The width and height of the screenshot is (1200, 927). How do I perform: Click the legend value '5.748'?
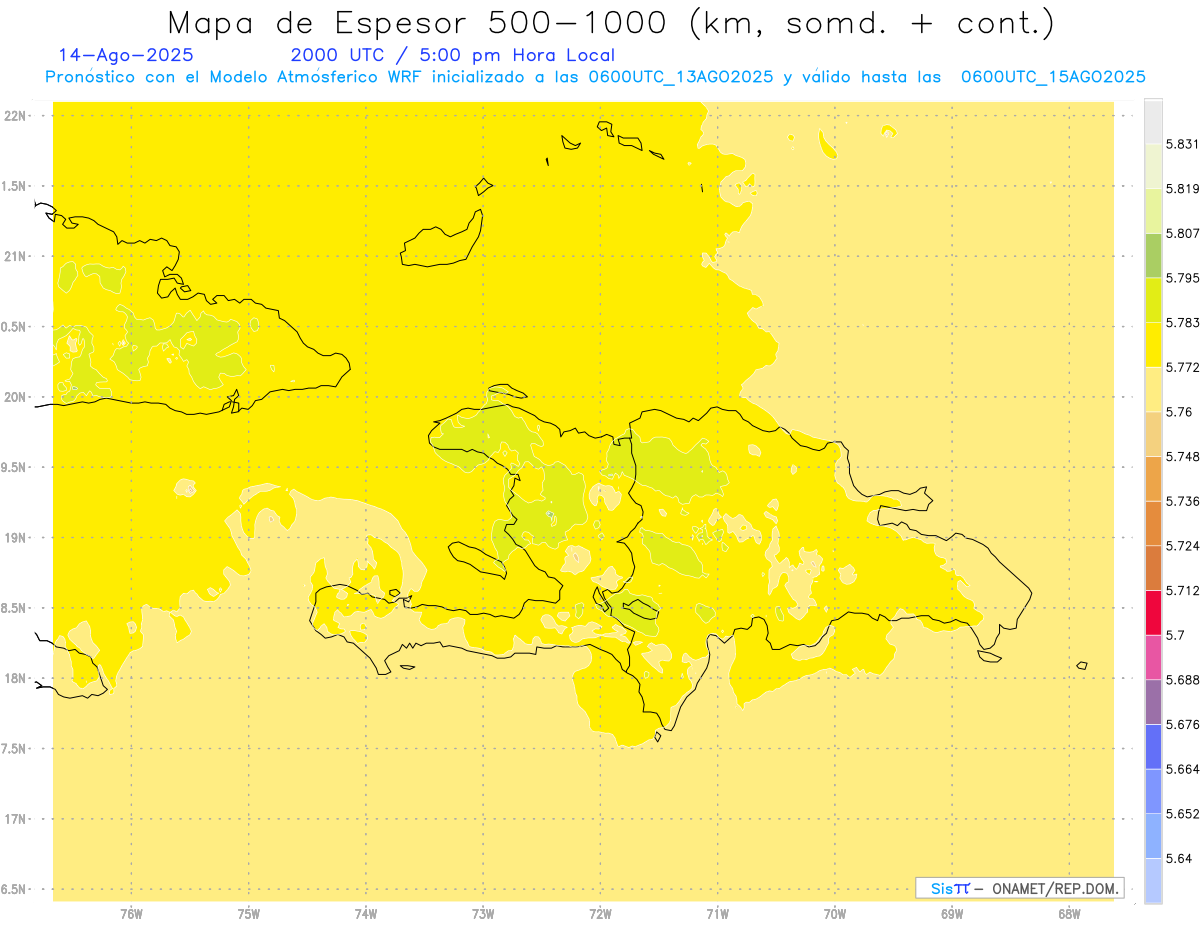[x=1183, y=457]
